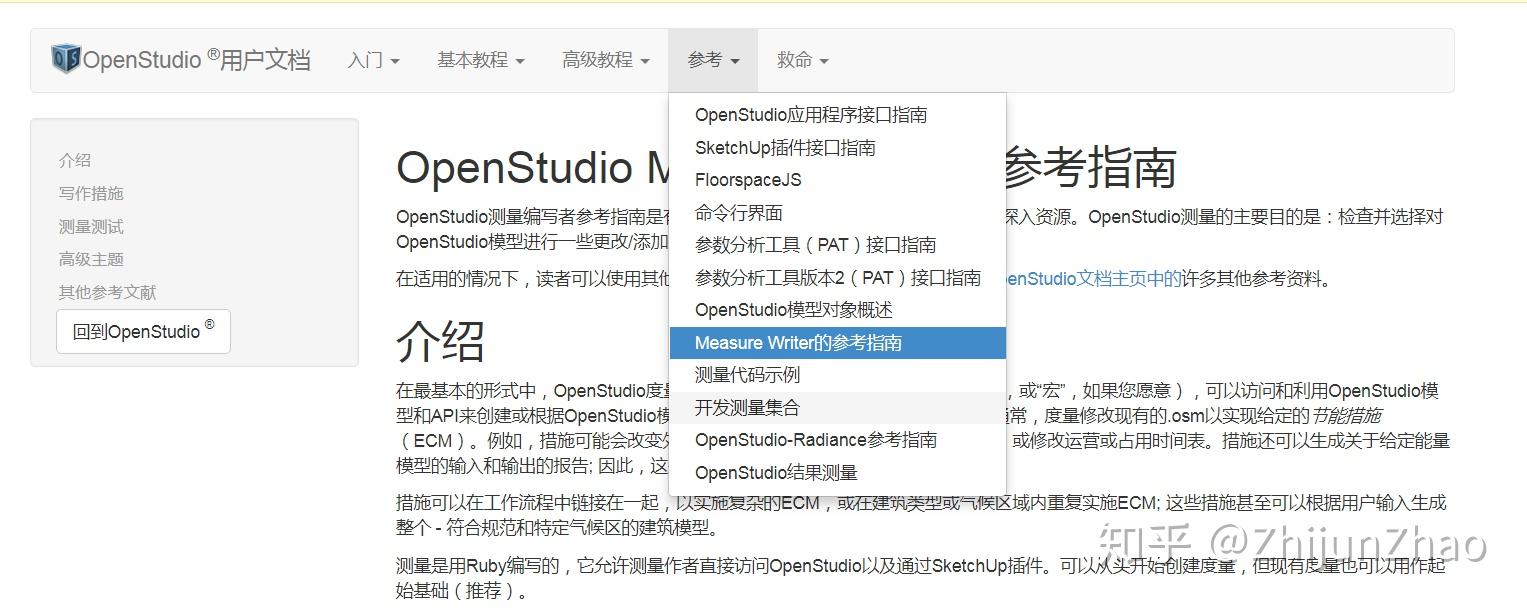Choose OpenStudio-Radiance参考指南 option
The image size is (1527, 615).
coord(816,438)
